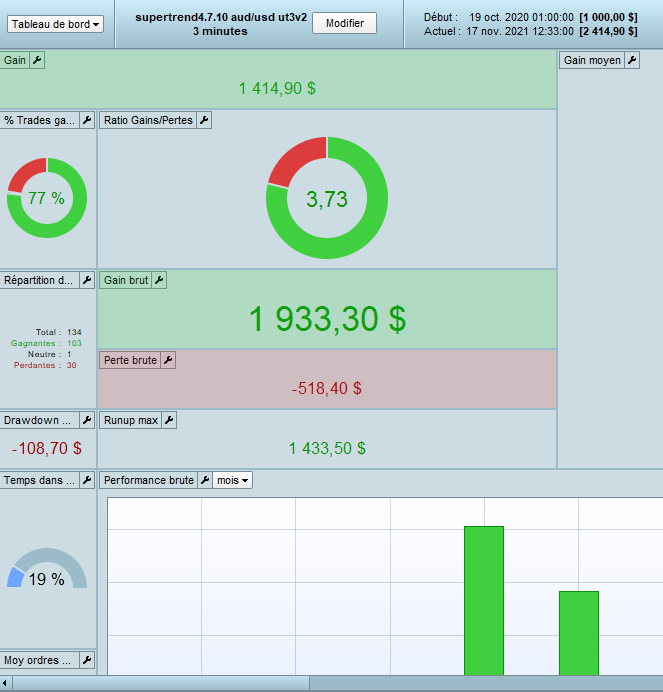Click the strategy name supertrend4.7.10 aud/usd ut3v2

tap(221, 17)
